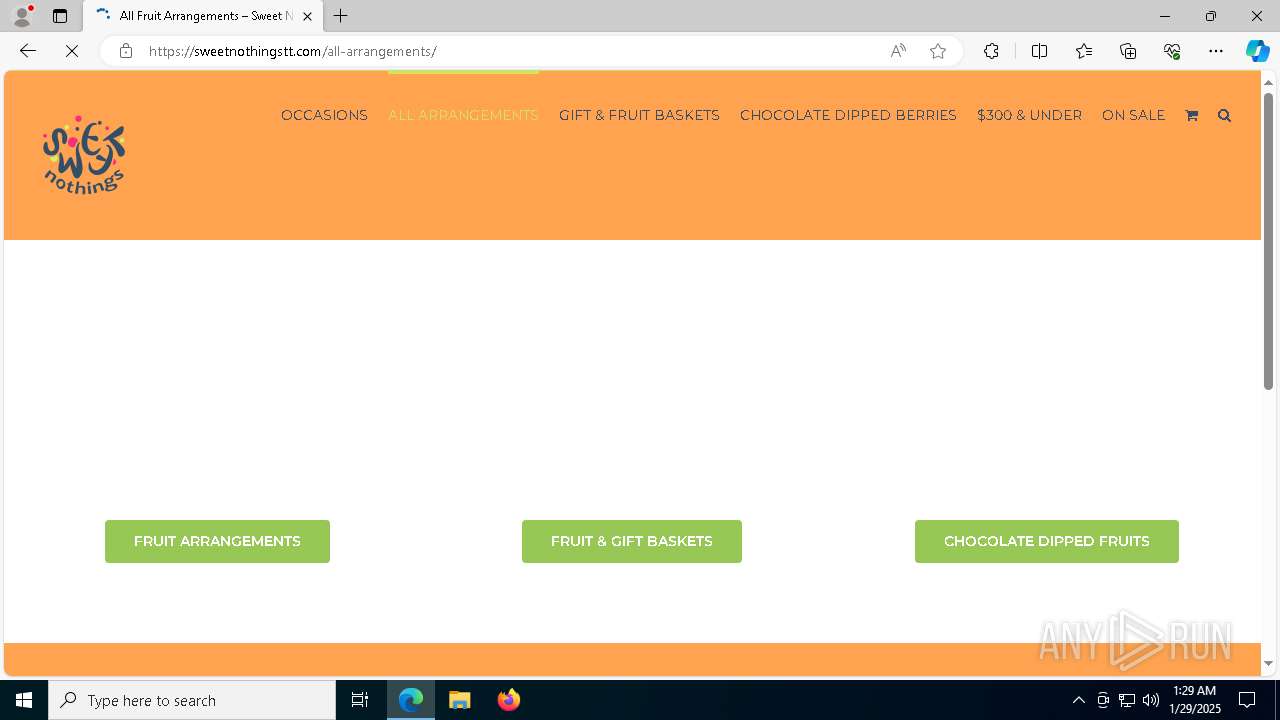Open the volume tray icon
1280x720 pixels.
[x=1151, y=700]
